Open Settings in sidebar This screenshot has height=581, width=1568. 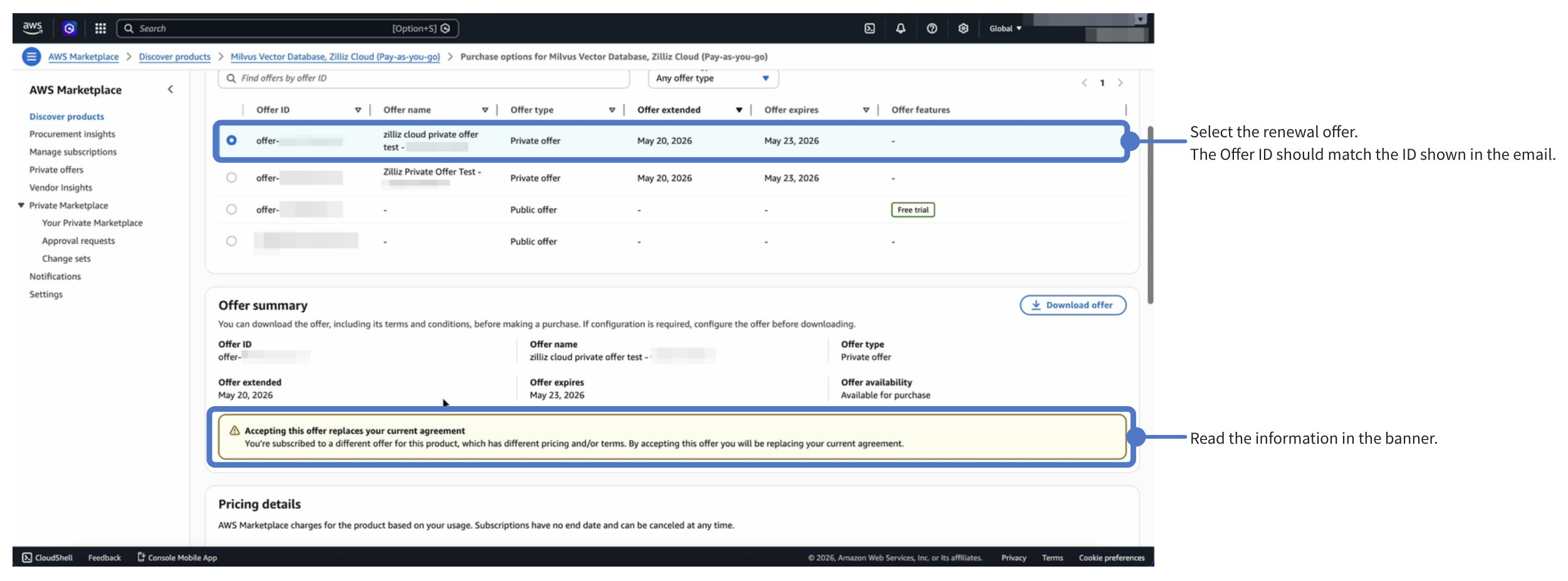(46, 295)
